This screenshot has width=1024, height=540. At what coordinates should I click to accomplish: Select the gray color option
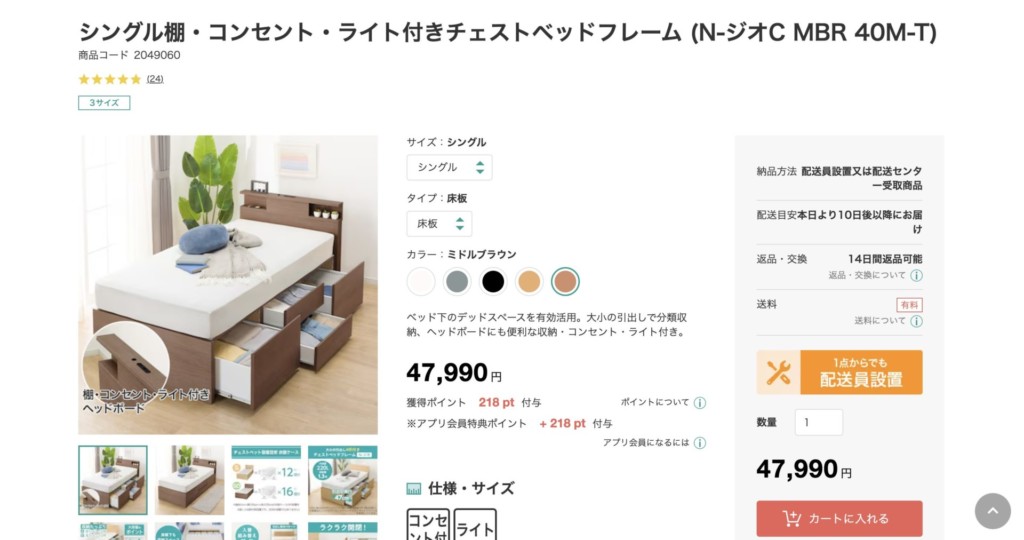[x=457, y=282]
